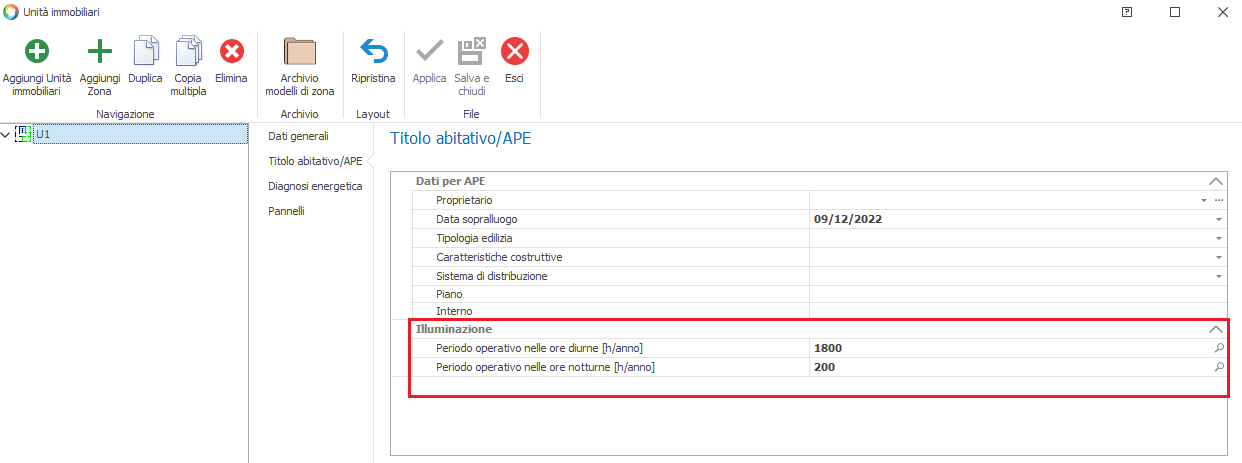Viewport: 1242px width, 463px height.
Task: Exit using the Esci icon
Action: tap(514, 52)
